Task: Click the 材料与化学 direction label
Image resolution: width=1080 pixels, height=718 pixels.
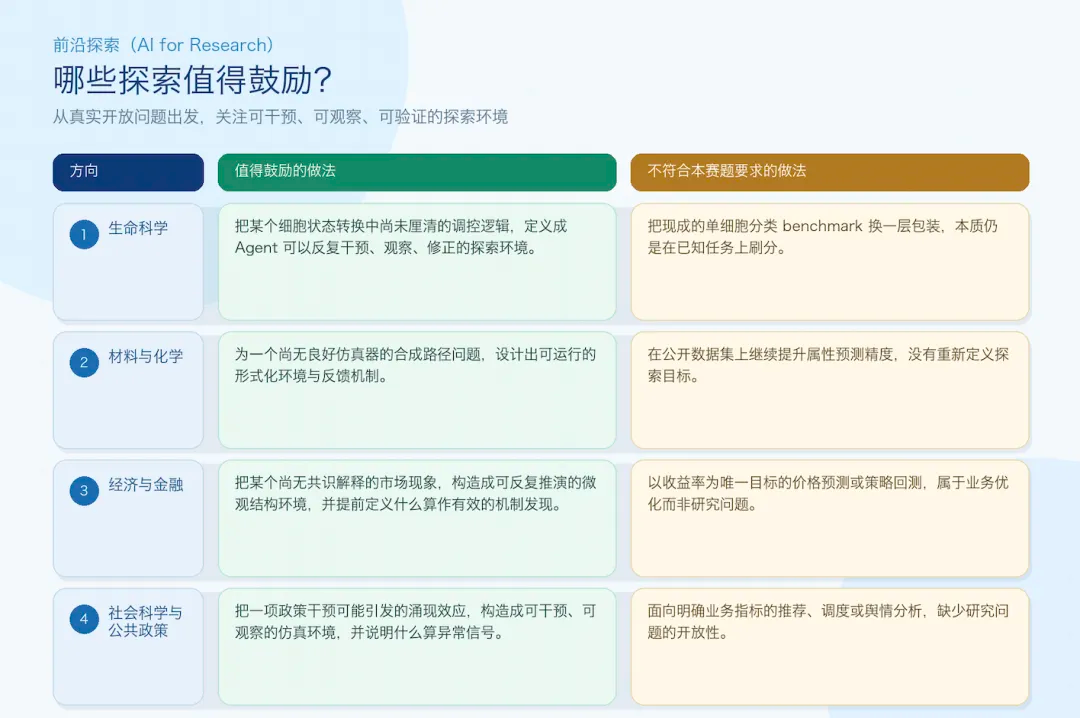Action: pyautogui.click(x=145, y=356)
